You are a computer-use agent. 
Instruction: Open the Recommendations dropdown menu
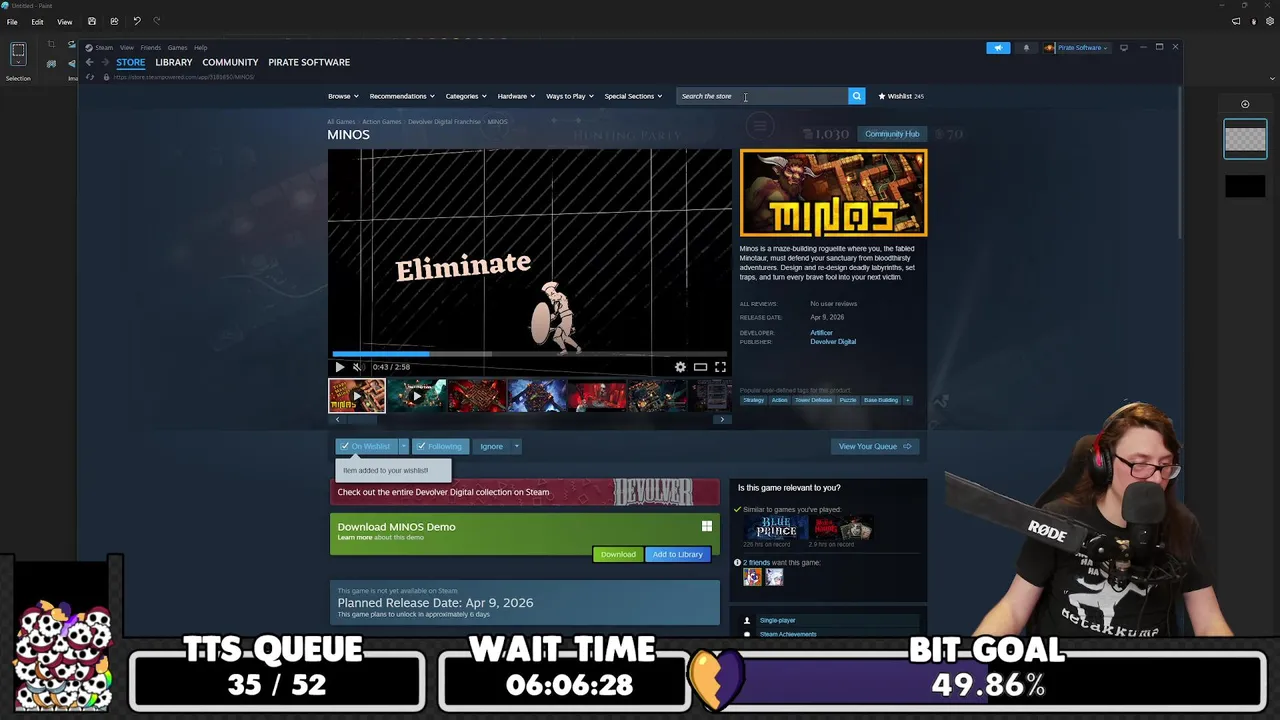(x=402, y=96)
